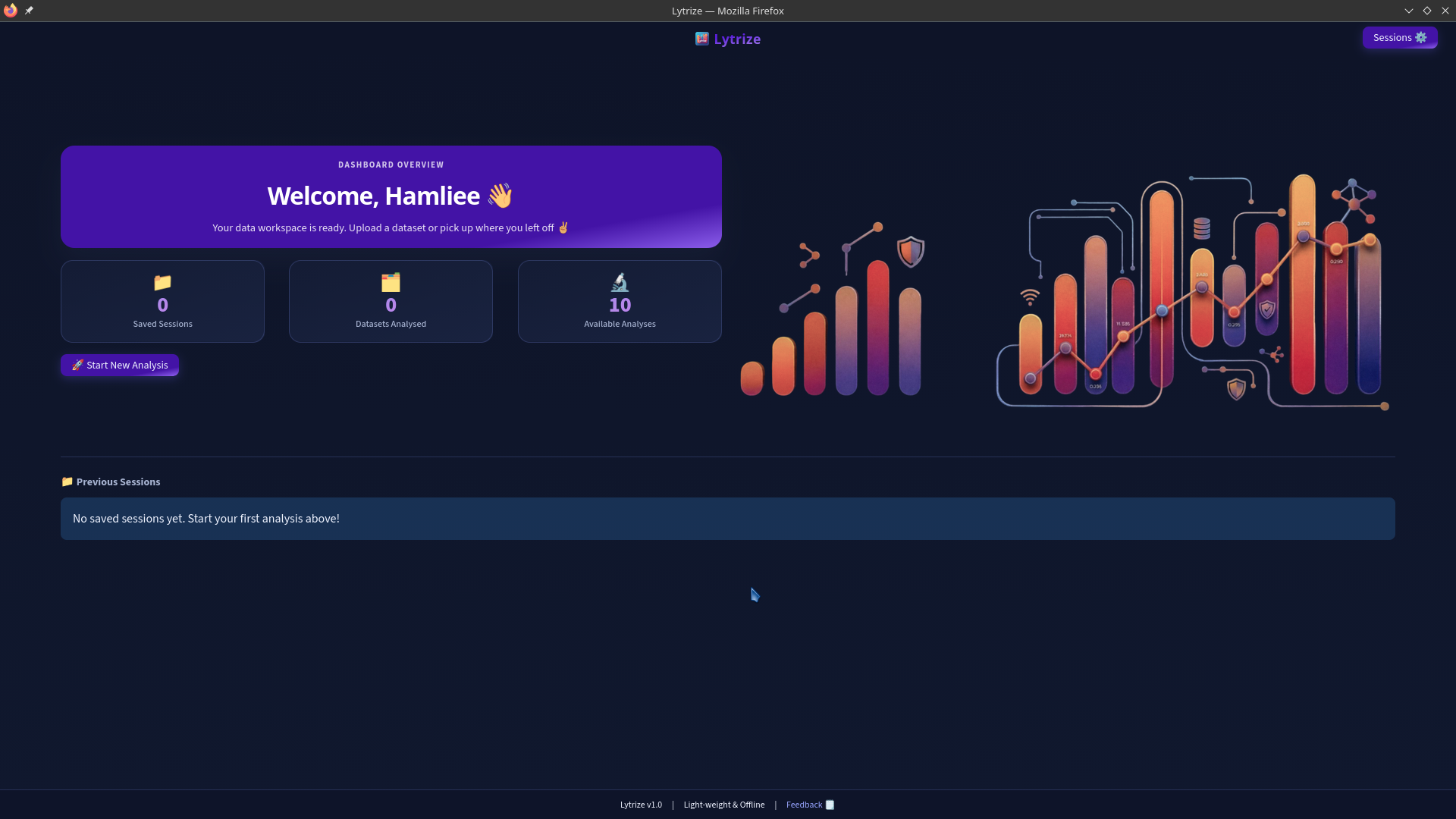This screenshot has height=819, width=1456.
Task: Click the large line-and-bar chart illustration
Action: pyautogui.click(x=1192, y=291)
